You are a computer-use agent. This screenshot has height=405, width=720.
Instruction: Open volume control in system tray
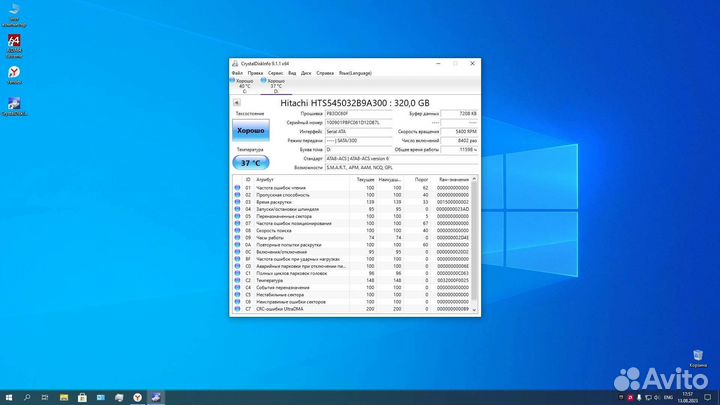pyautogui.click(x=657, y=398)
